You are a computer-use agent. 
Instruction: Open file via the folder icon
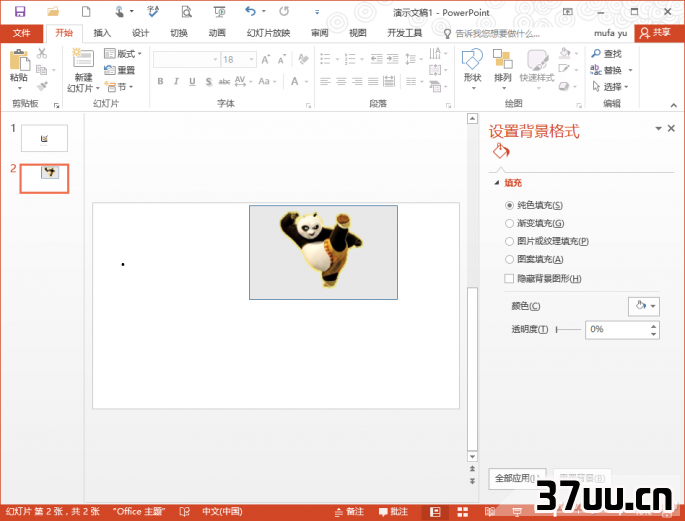coord(53,11)
